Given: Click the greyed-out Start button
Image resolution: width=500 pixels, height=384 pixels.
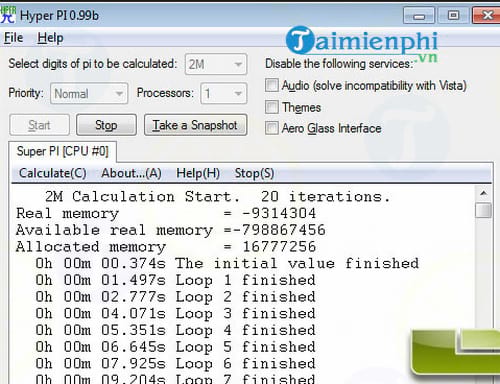Looking at the screenshot, I should tap(39, 125).
